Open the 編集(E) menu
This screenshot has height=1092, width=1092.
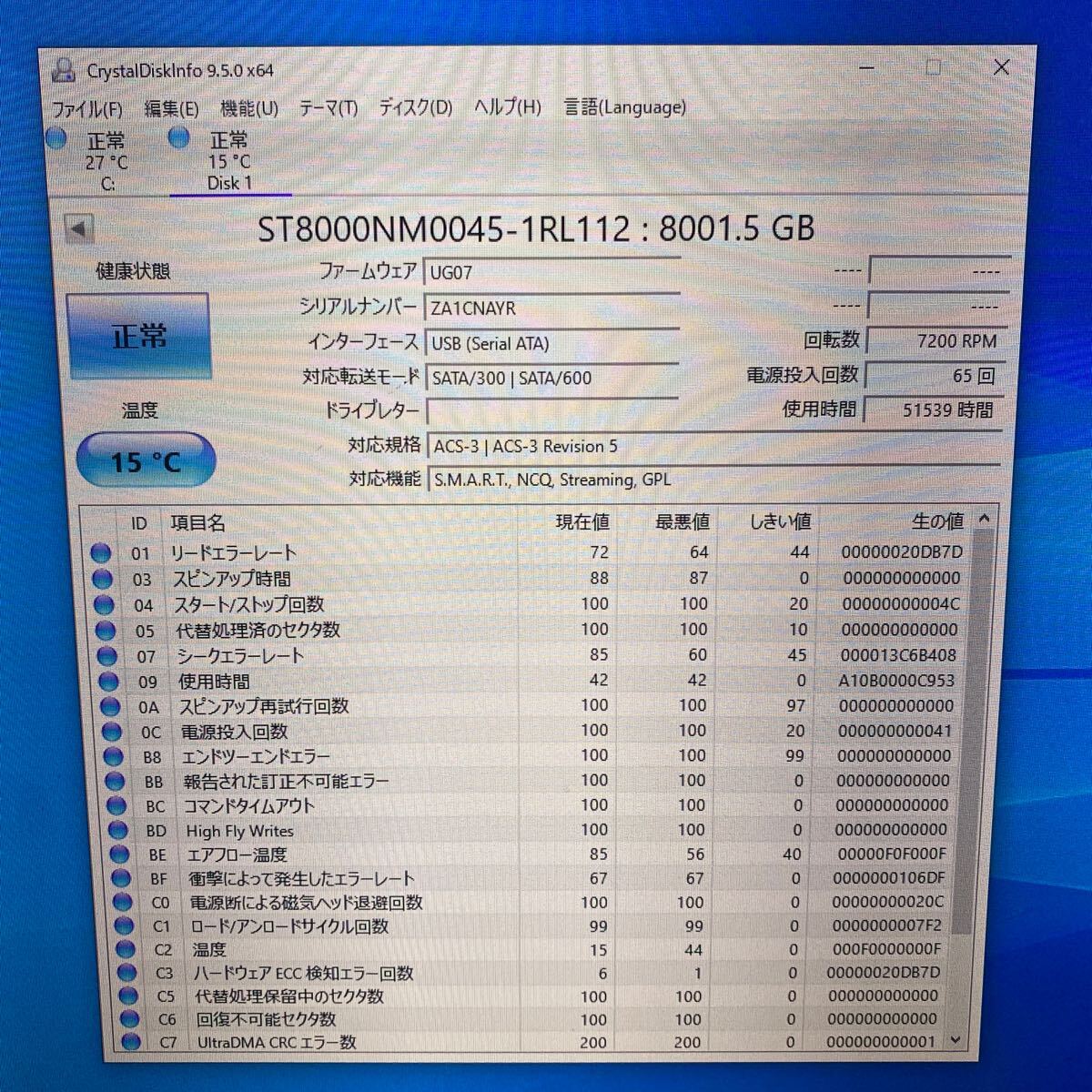(x=171, y=109)
